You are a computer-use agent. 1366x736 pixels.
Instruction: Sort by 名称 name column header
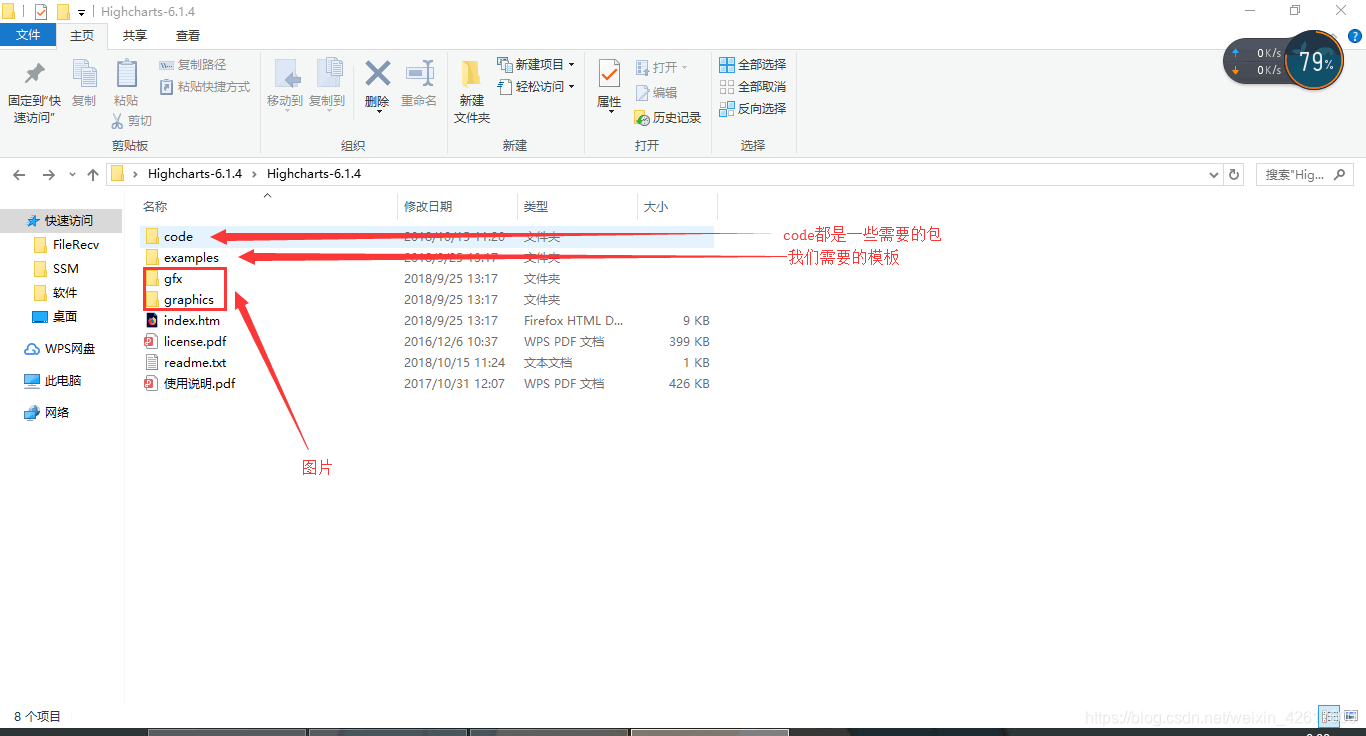155,206
